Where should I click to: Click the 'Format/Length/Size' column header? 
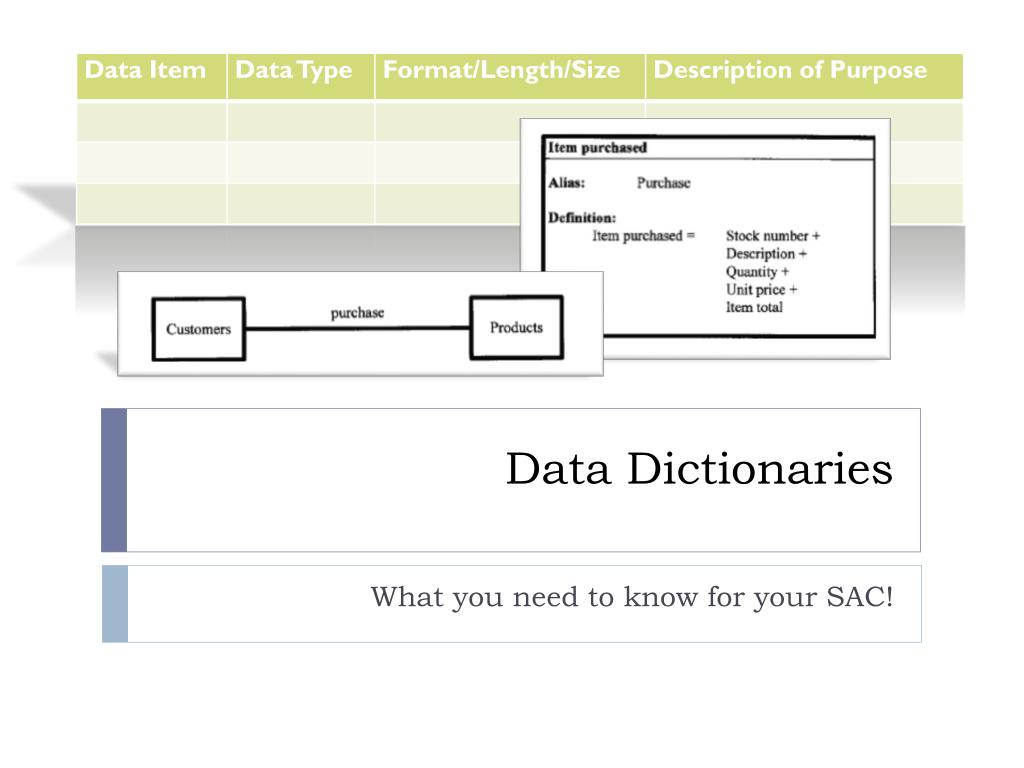coord(510,76)
